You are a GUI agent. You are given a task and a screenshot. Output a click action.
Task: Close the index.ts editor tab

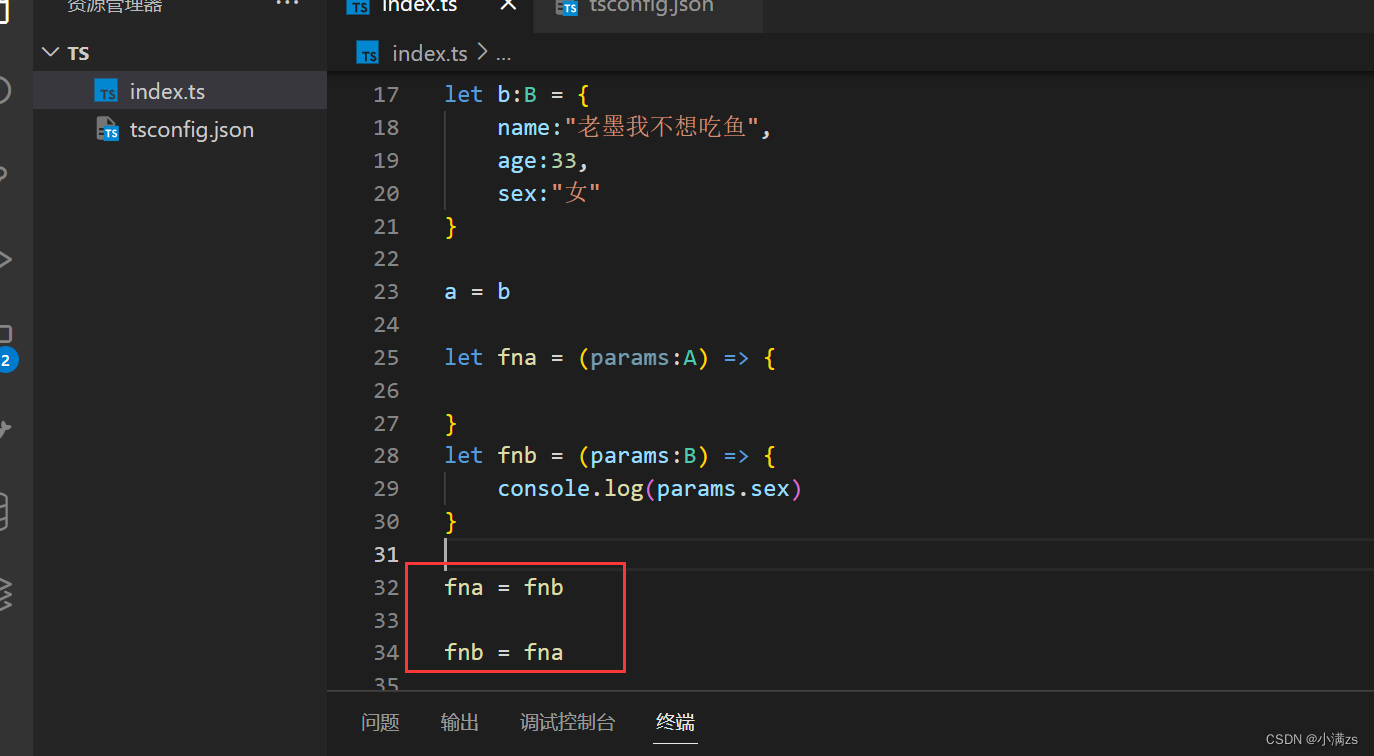(508, 5)
